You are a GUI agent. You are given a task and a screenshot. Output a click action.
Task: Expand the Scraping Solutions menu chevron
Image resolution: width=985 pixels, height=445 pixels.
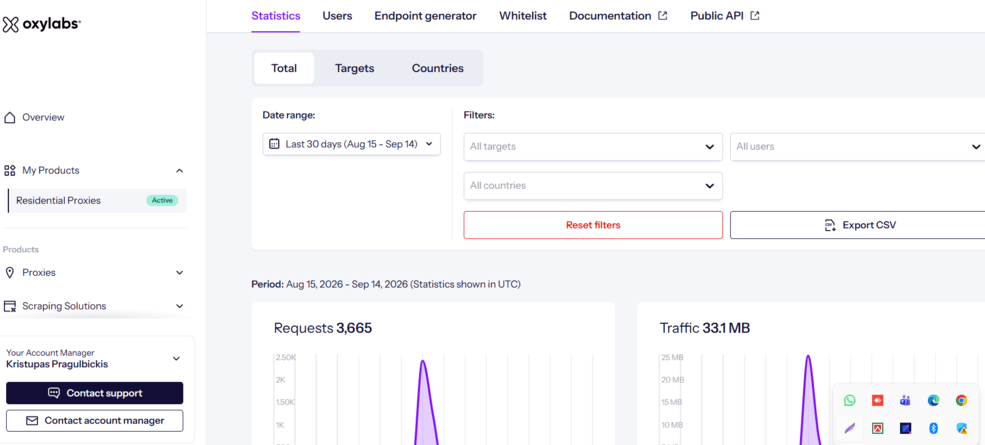click(180, 306)
